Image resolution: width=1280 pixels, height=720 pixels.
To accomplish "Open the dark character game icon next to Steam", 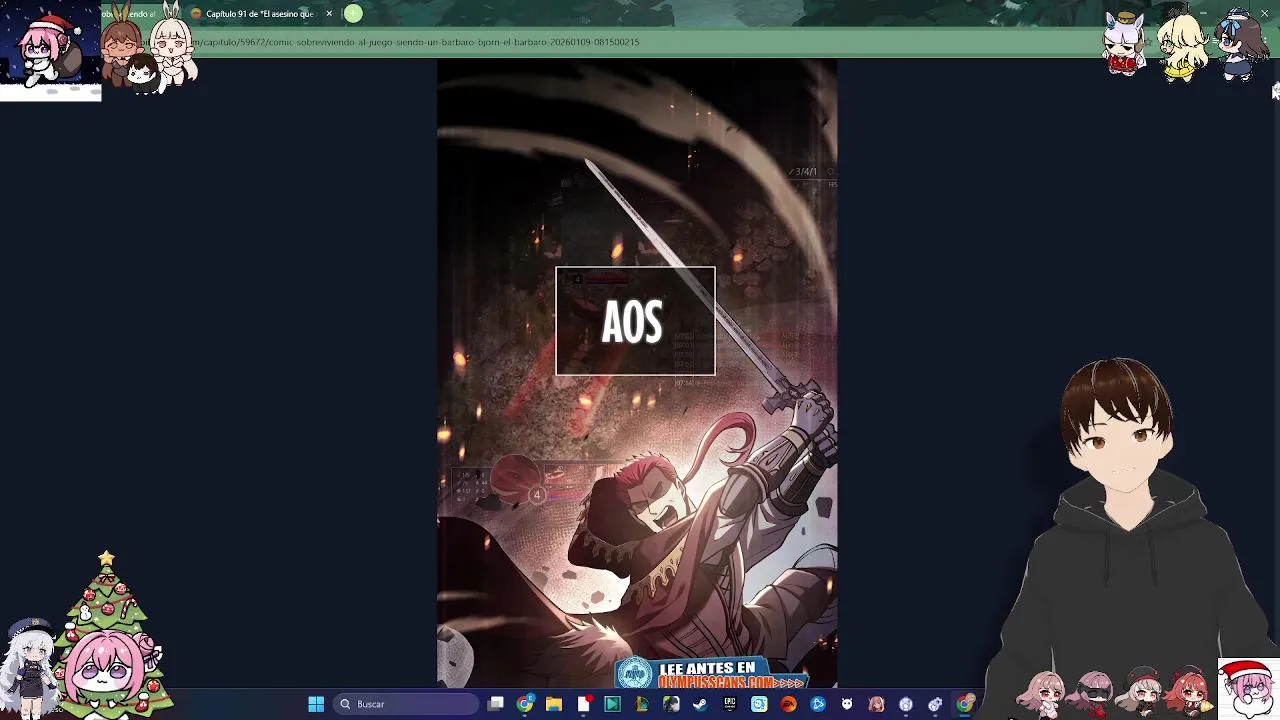I will click(671, 704).
